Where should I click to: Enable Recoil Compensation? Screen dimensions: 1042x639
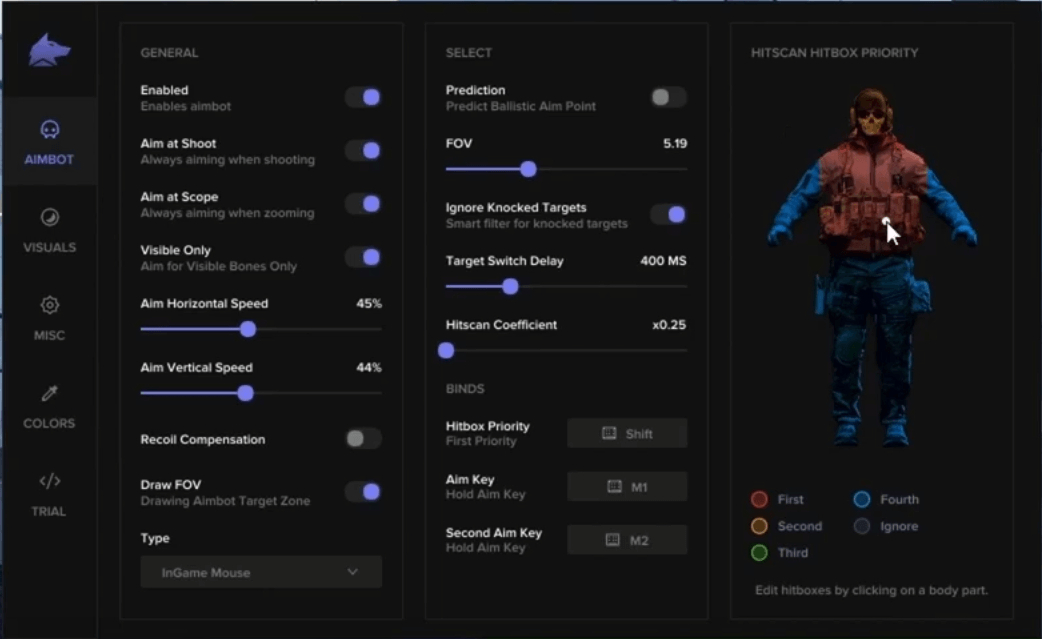(x=363, y=439)
